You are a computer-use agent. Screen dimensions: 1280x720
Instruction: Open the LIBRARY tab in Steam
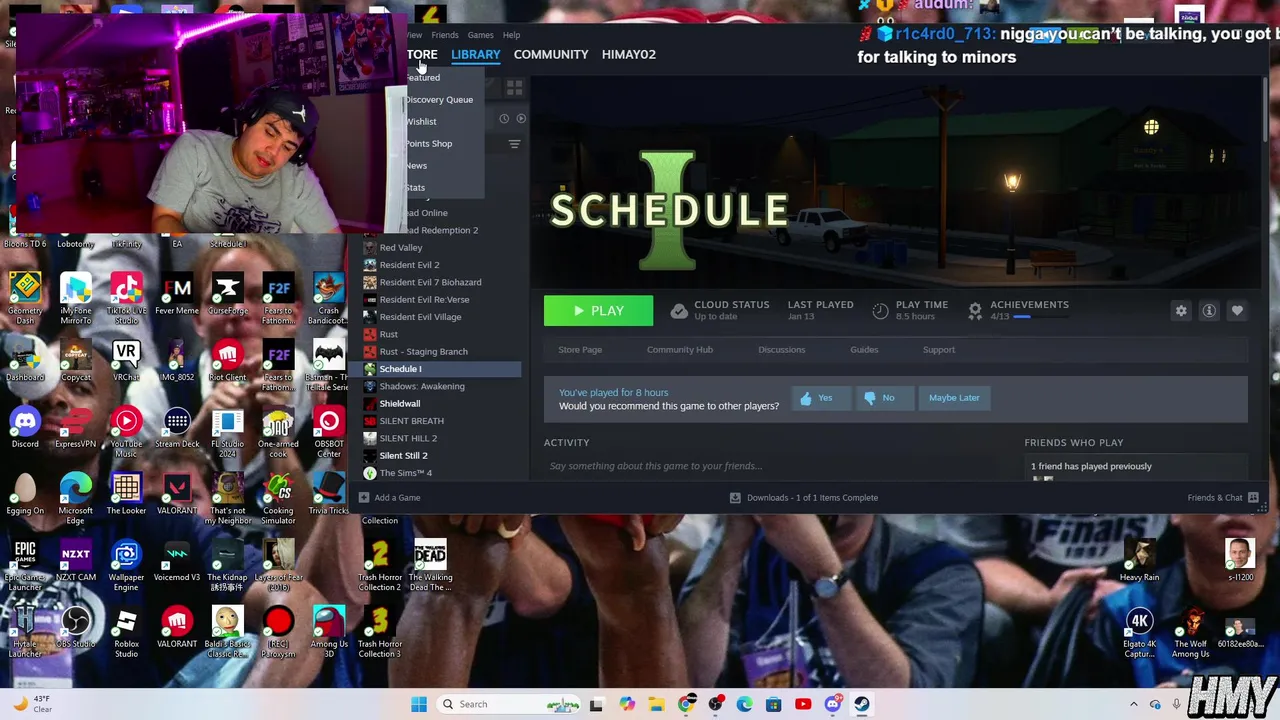tap(475, 54)
